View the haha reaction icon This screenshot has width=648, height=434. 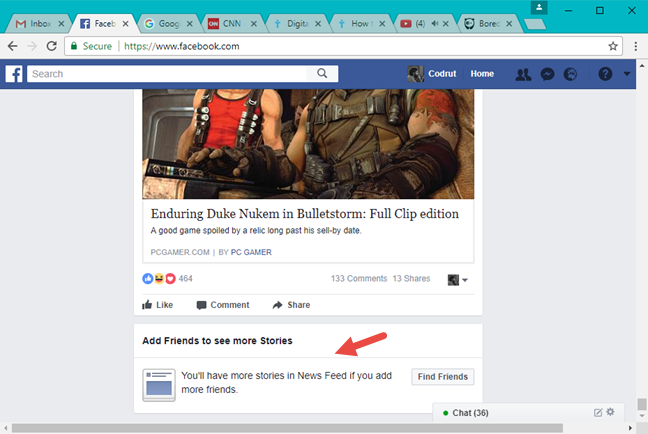pos(159,279)
